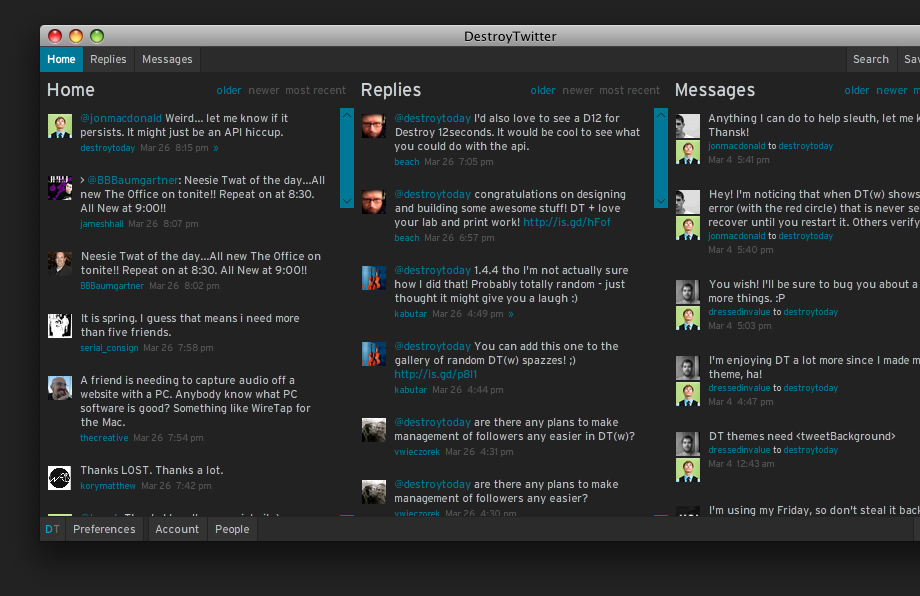The width and height of the screenshot is (920, 596).
Task: Click the 'Mar 26 7:58 pm' timestamp
Action: [x=178, y=348]
